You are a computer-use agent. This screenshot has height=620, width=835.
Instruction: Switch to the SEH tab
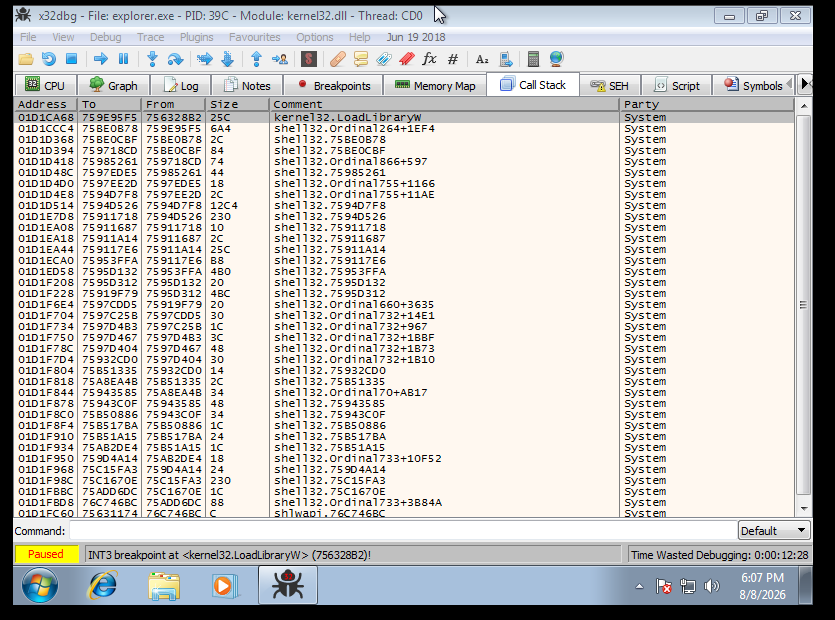[609, 86]
